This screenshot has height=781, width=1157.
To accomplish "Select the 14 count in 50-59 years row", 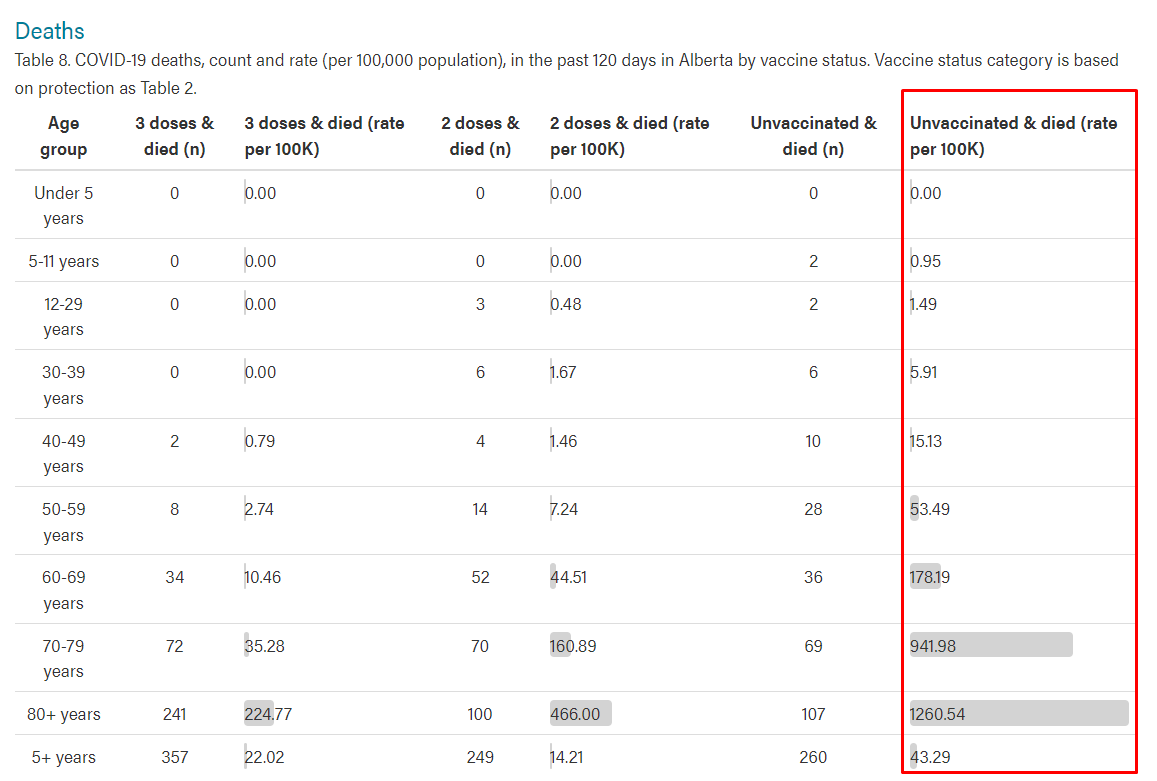I will (x=480, y=509).
